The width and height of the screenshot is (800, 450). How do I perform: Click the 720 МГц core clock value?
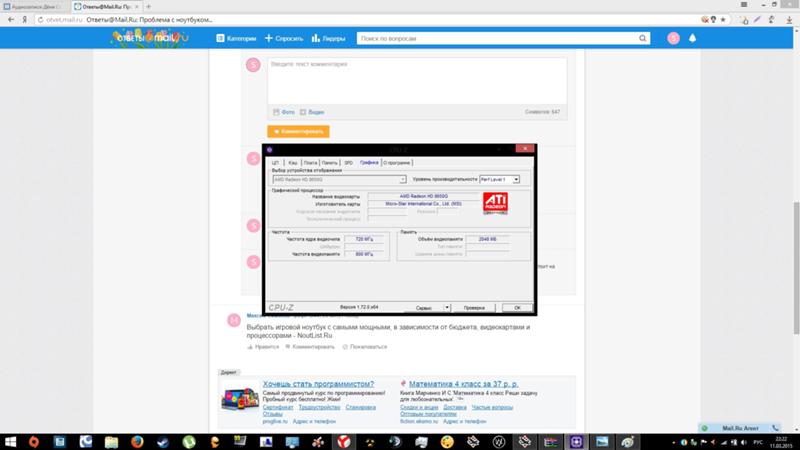364,239
